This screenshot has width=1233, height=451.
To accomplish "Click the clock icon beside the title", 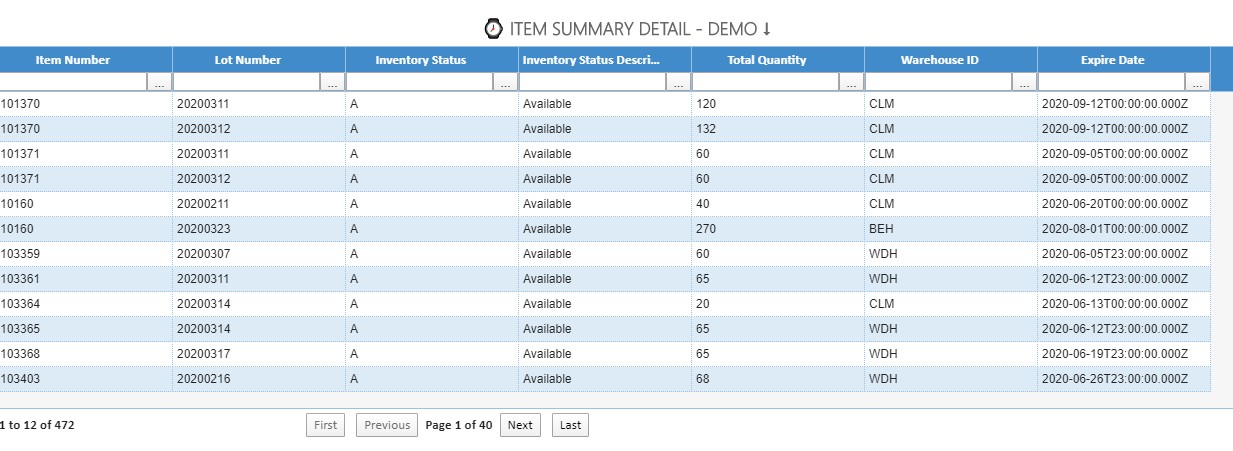I will pyautogui.click(x=493, y=29).
